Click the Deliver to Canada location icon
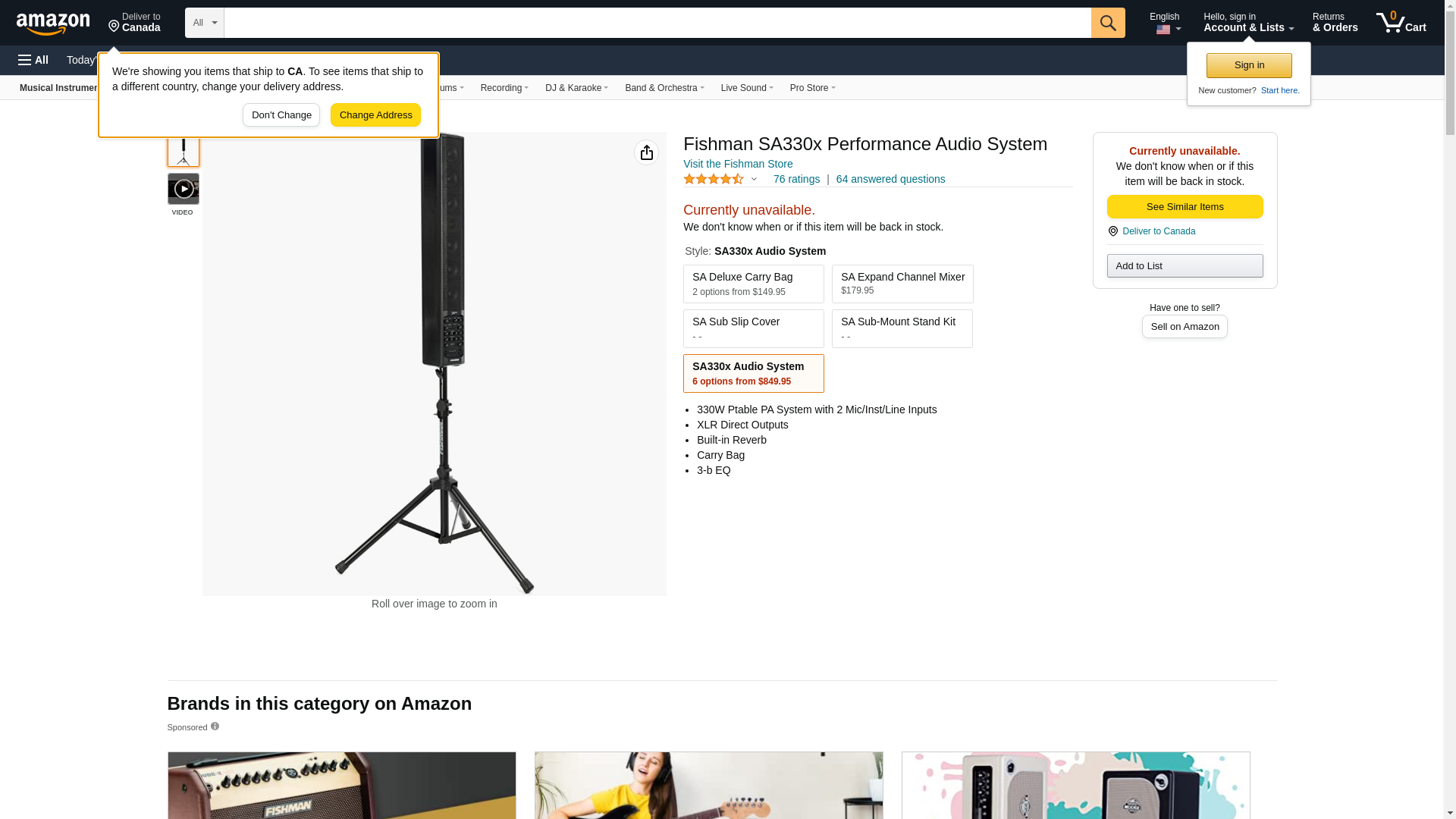Viewport: 1456px width, 819px height. [x=1112, y=231]
